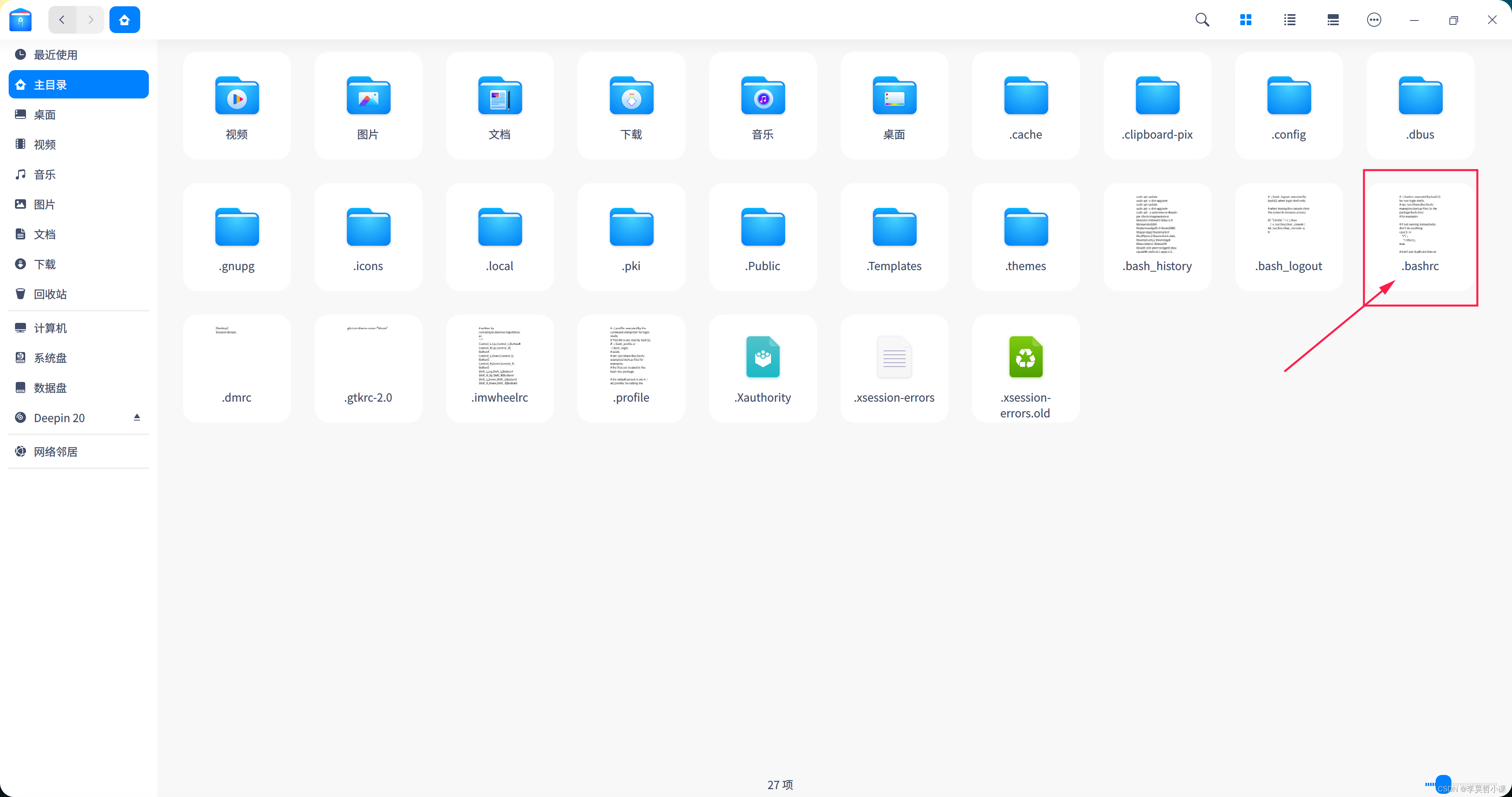The height and width of the screenshot is (797, 1512).
Task: Click the search icon in toolbar
Action: click(1201, 19)
